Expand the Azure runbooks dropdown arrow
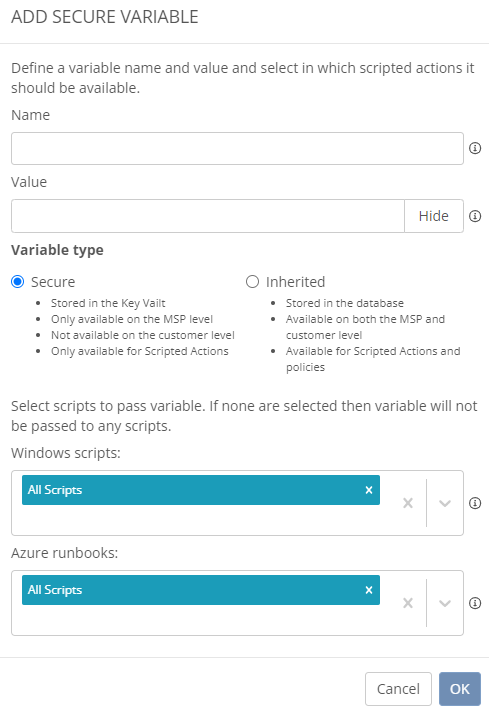 (x=445, y=603)
